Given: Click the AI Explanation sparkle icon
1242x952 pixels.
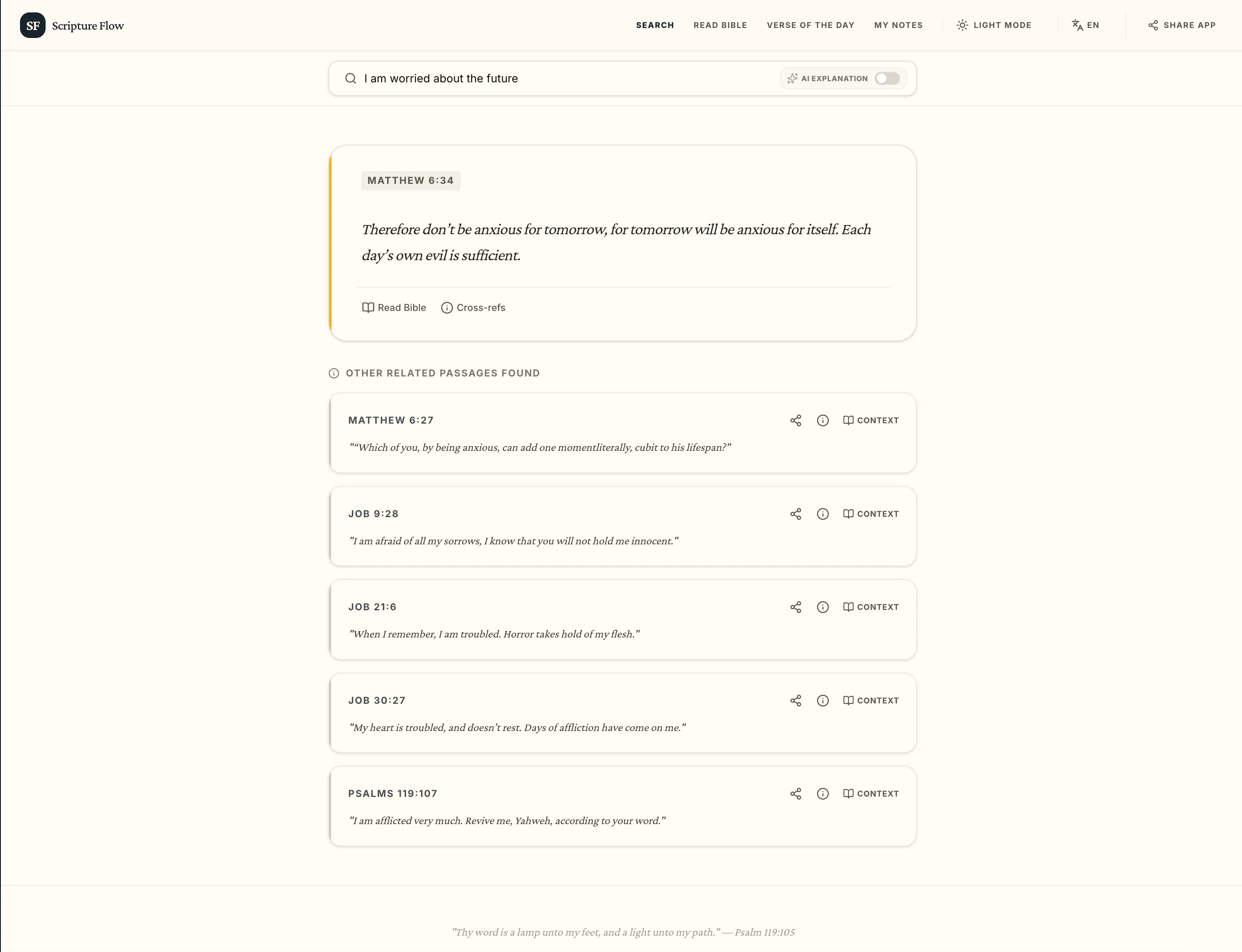Looking at the screenshot, I should click(x=792, y=78).
